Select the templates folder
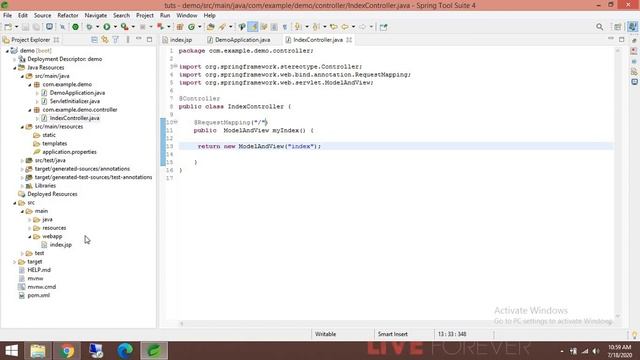Image resolution: width=640 pixels, height=360 pixels. coord(54,144)
